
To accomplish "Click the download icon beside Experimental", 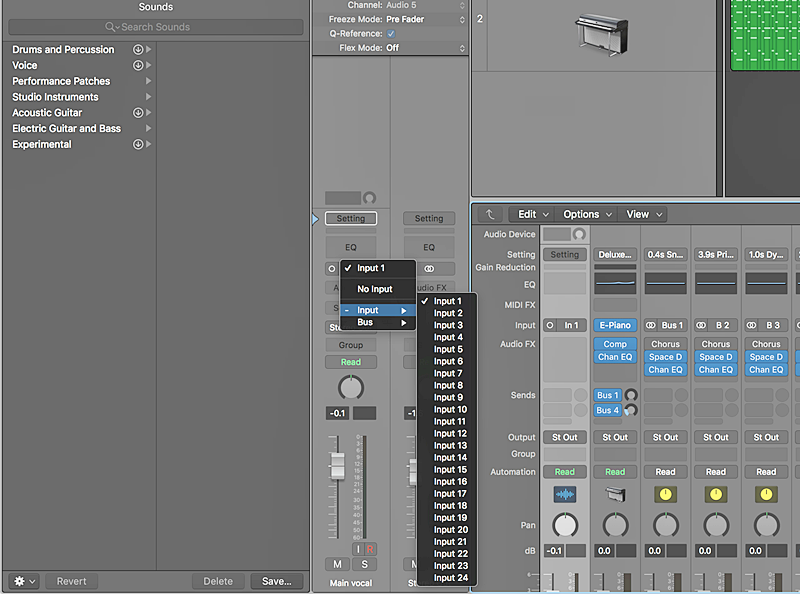I will click(x=138, y=144).
